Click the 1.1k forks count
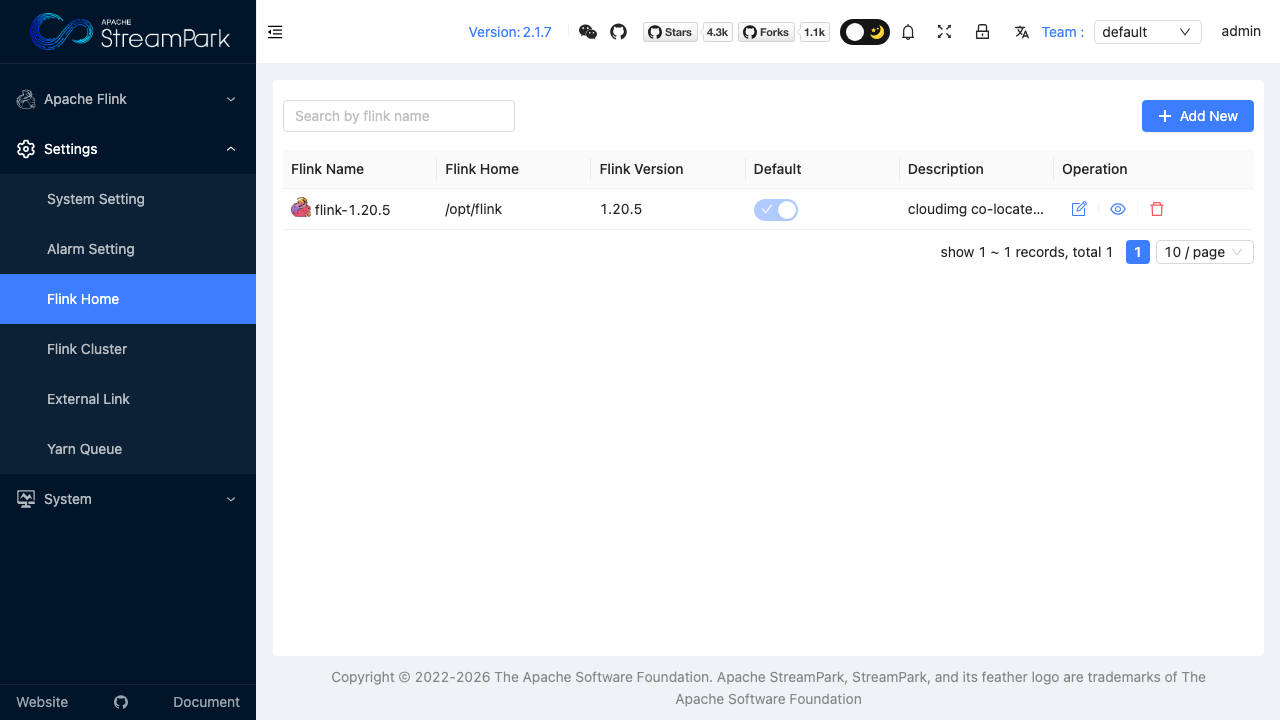Screen dimensions: 1280x720 tap(814, 32)
